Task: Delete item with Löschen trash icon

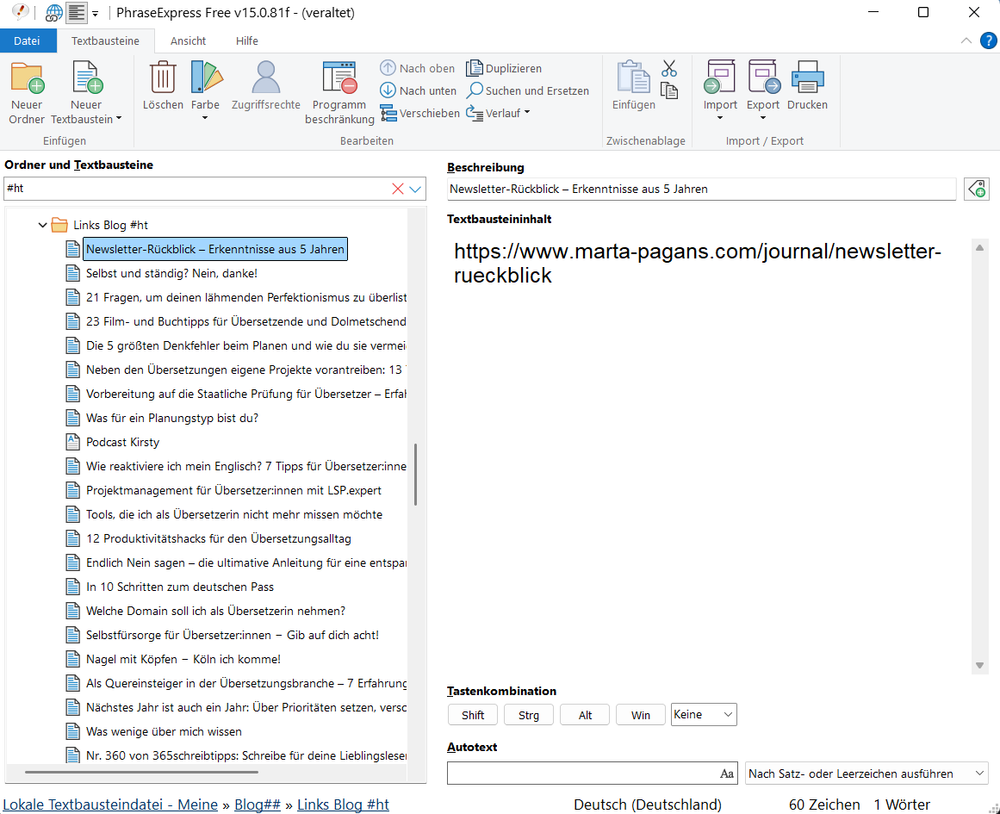Action: (x=163, y=85)
